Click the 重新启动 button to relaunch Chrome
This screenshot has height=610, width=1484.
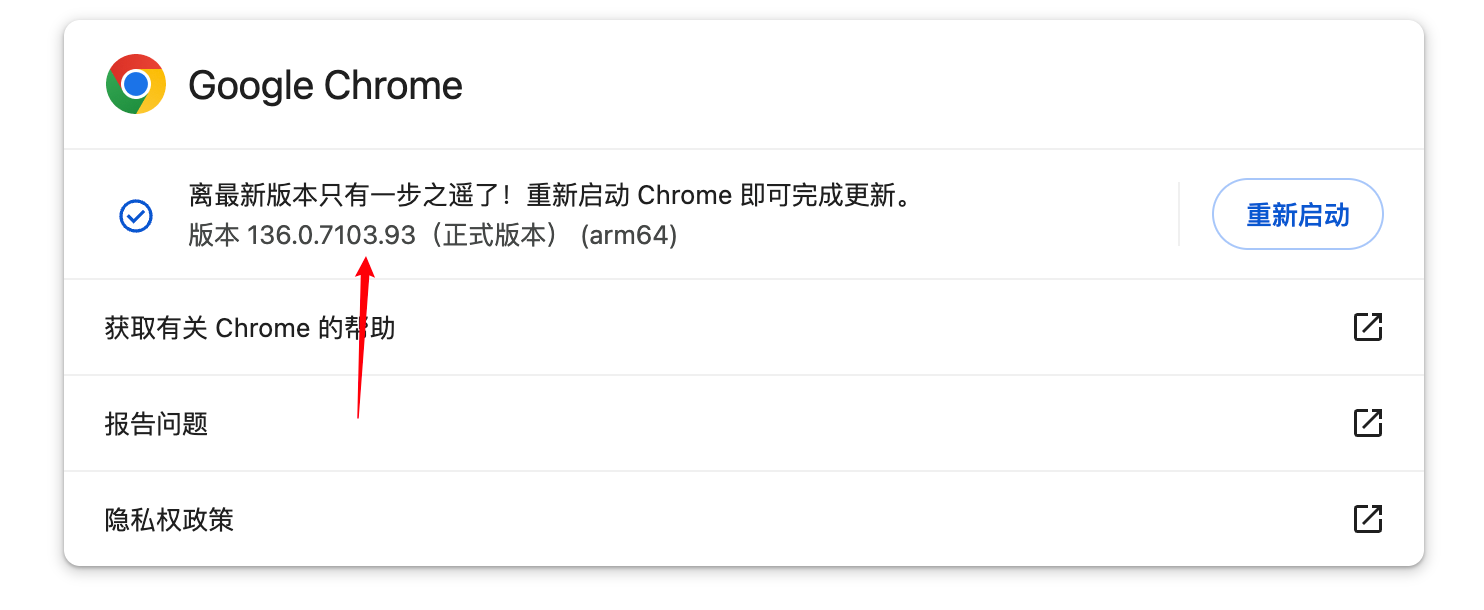(x=1297, y=214)
